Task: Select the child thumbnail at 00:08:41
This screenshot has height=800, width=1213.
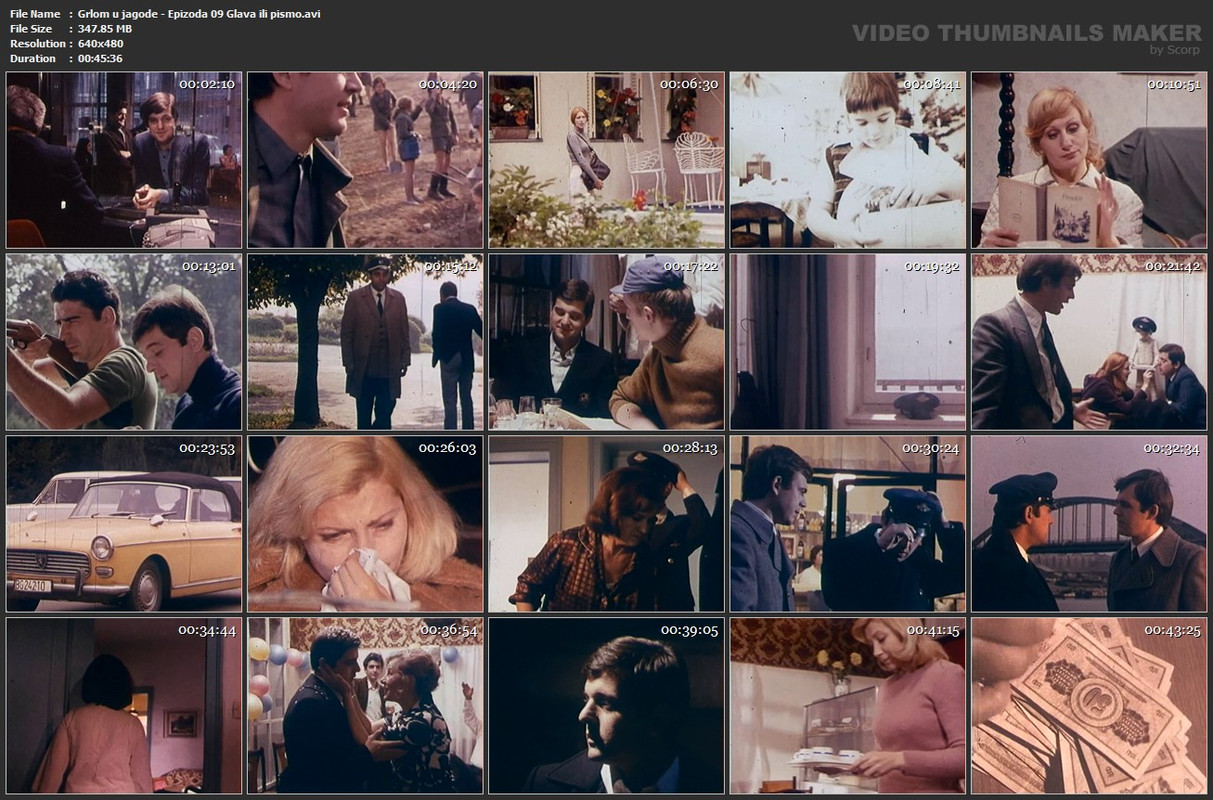Action: [848, 160]
